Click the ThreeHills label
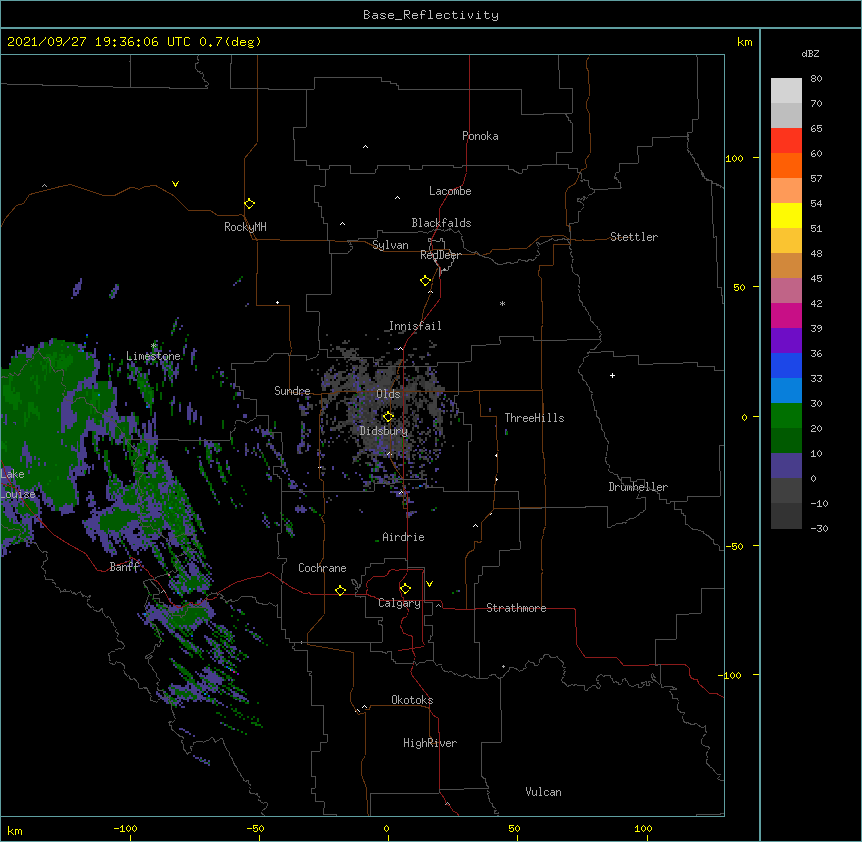The image size is (862, 842). (x=534, y=418)
